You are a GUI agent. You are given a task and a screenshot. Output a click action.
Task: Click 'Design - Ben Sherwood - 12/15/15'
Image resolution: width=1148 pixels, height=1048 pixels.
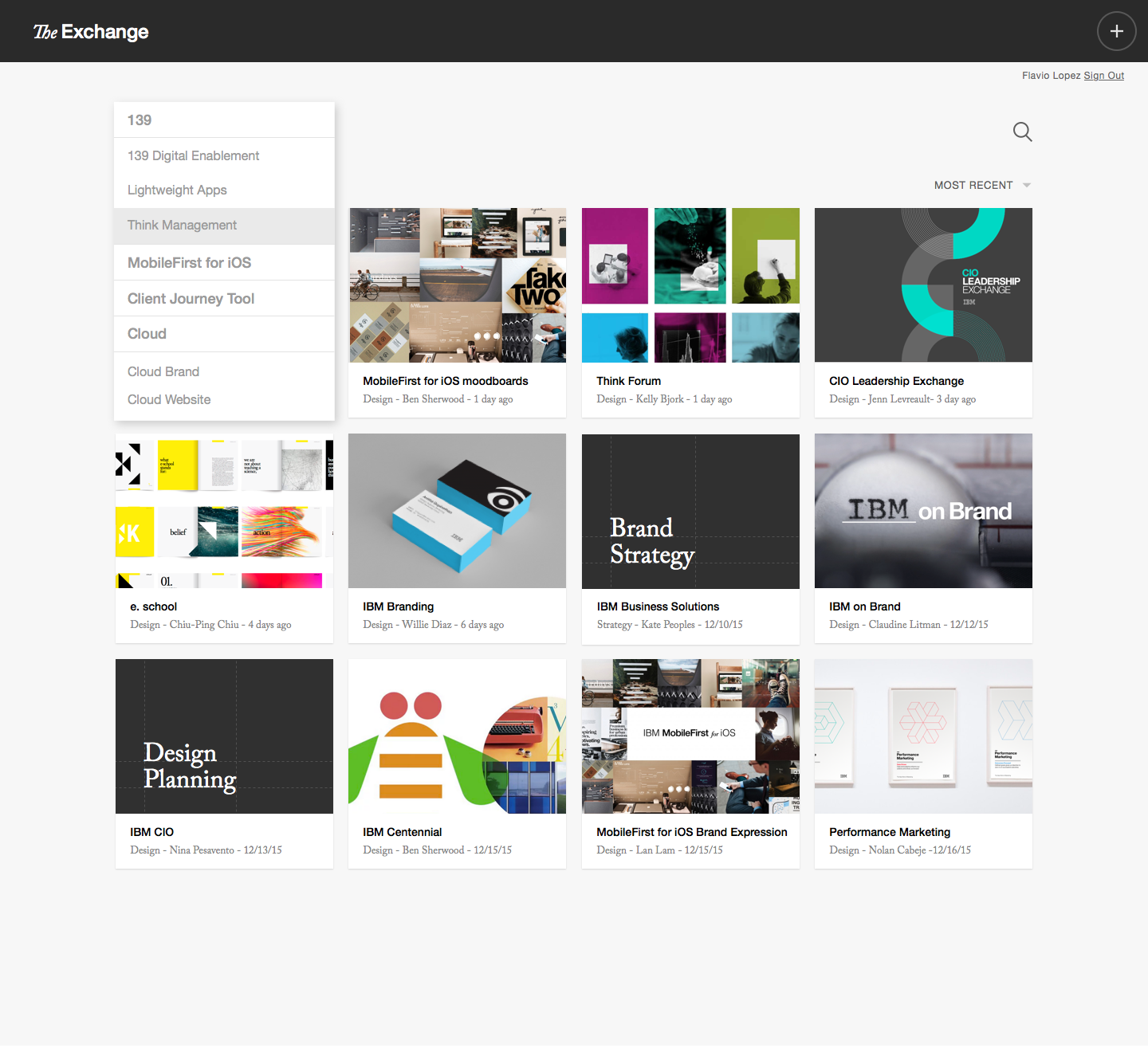[x=437, y=850]
